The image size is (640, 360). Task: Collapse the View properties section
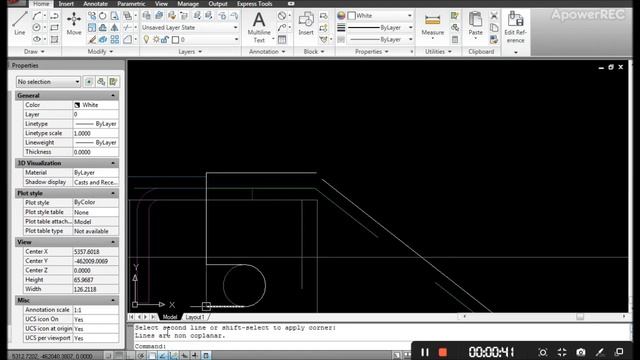point(113,242)
